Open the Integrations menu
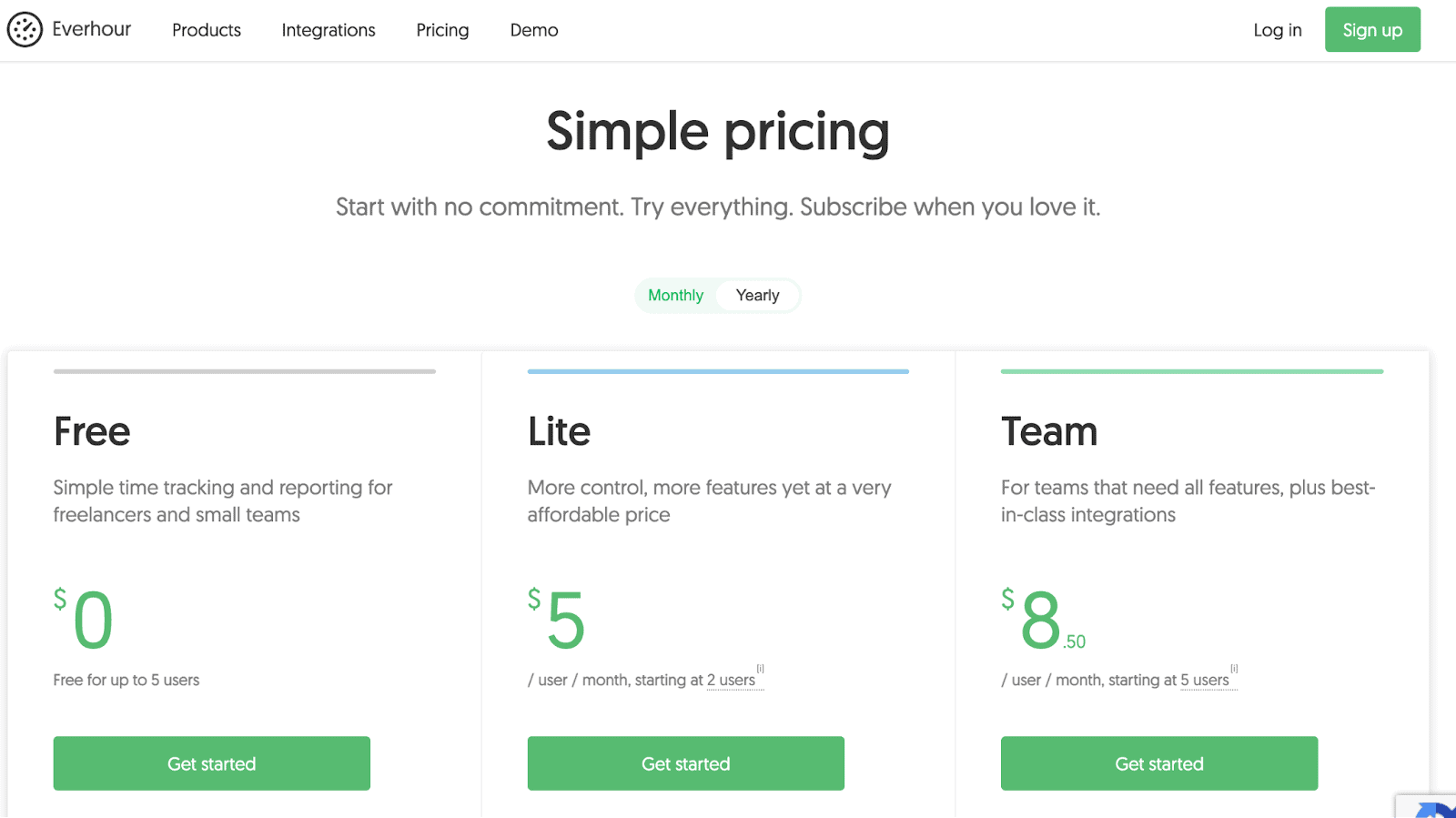1456x818 pixels. click(329, 30)
